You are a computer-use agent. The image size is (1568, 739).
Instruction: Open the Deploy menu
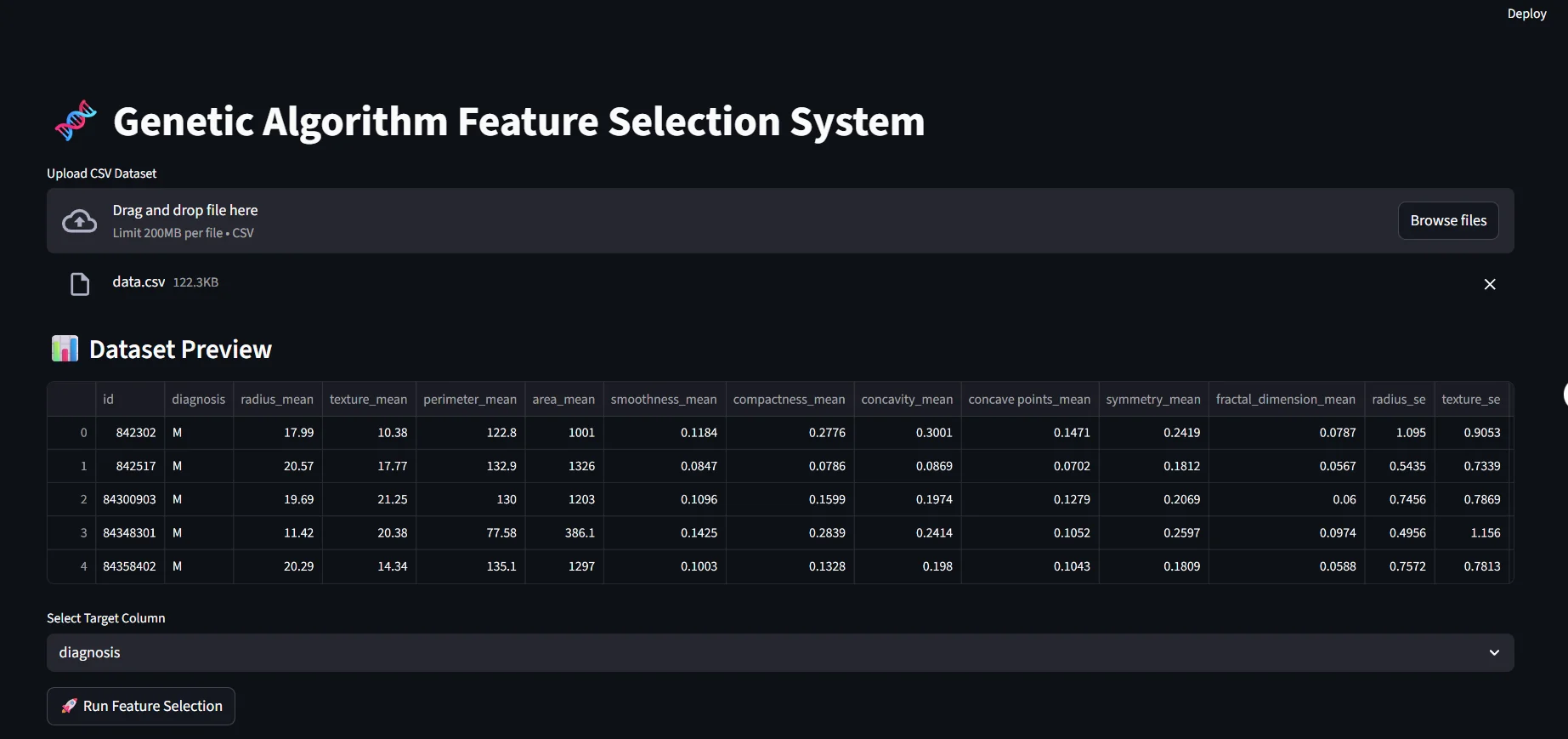pyautogui.click(x=1526, y=14)
